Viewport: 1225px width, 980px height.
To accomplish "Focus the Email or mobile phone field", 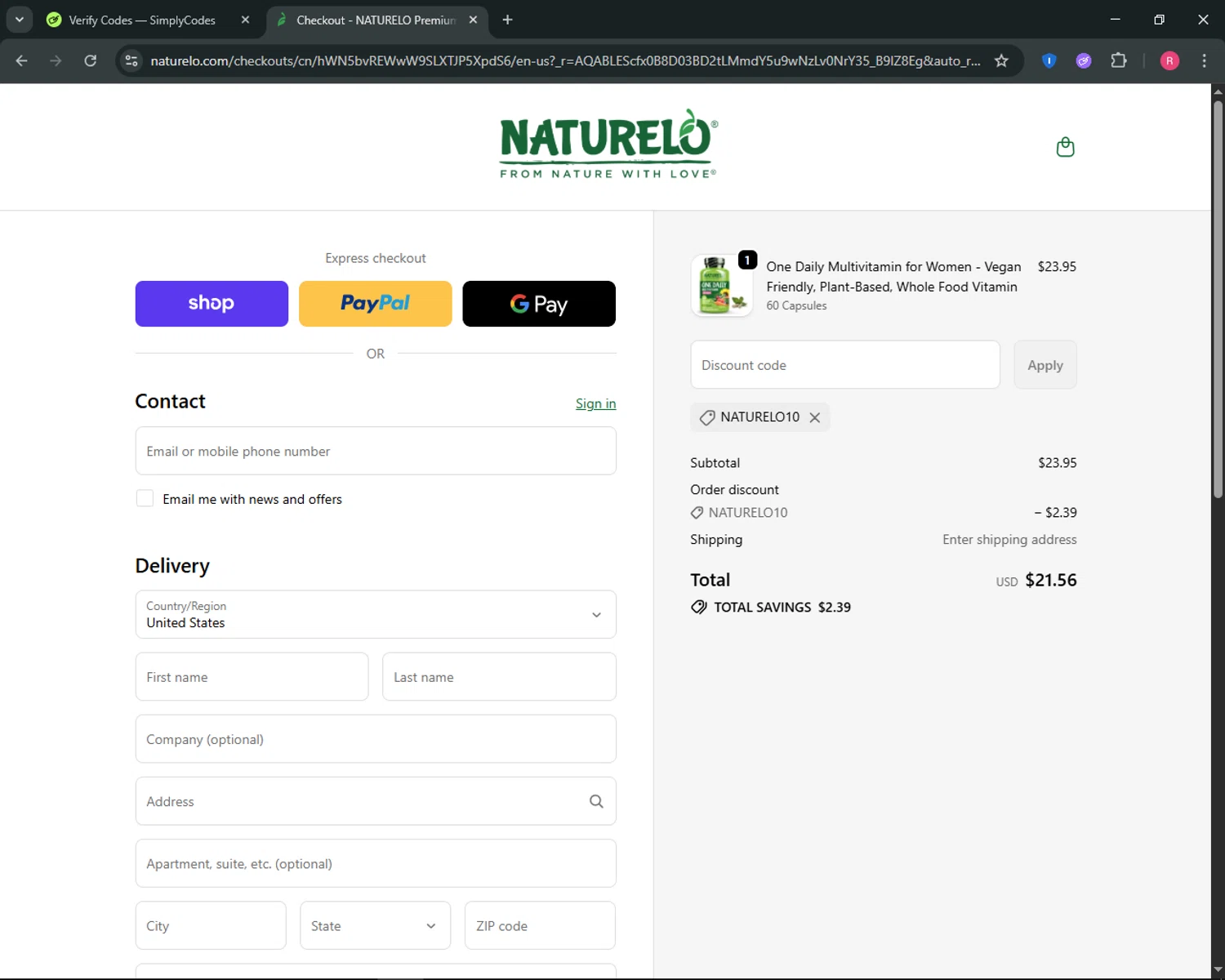I will (376, 451).
